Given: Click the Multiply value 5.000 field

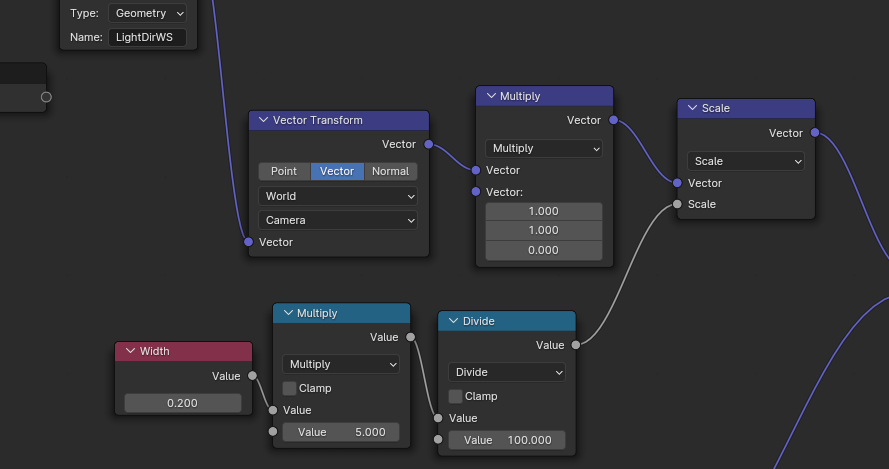Looking at the screenshot, I should pos(341,432).
